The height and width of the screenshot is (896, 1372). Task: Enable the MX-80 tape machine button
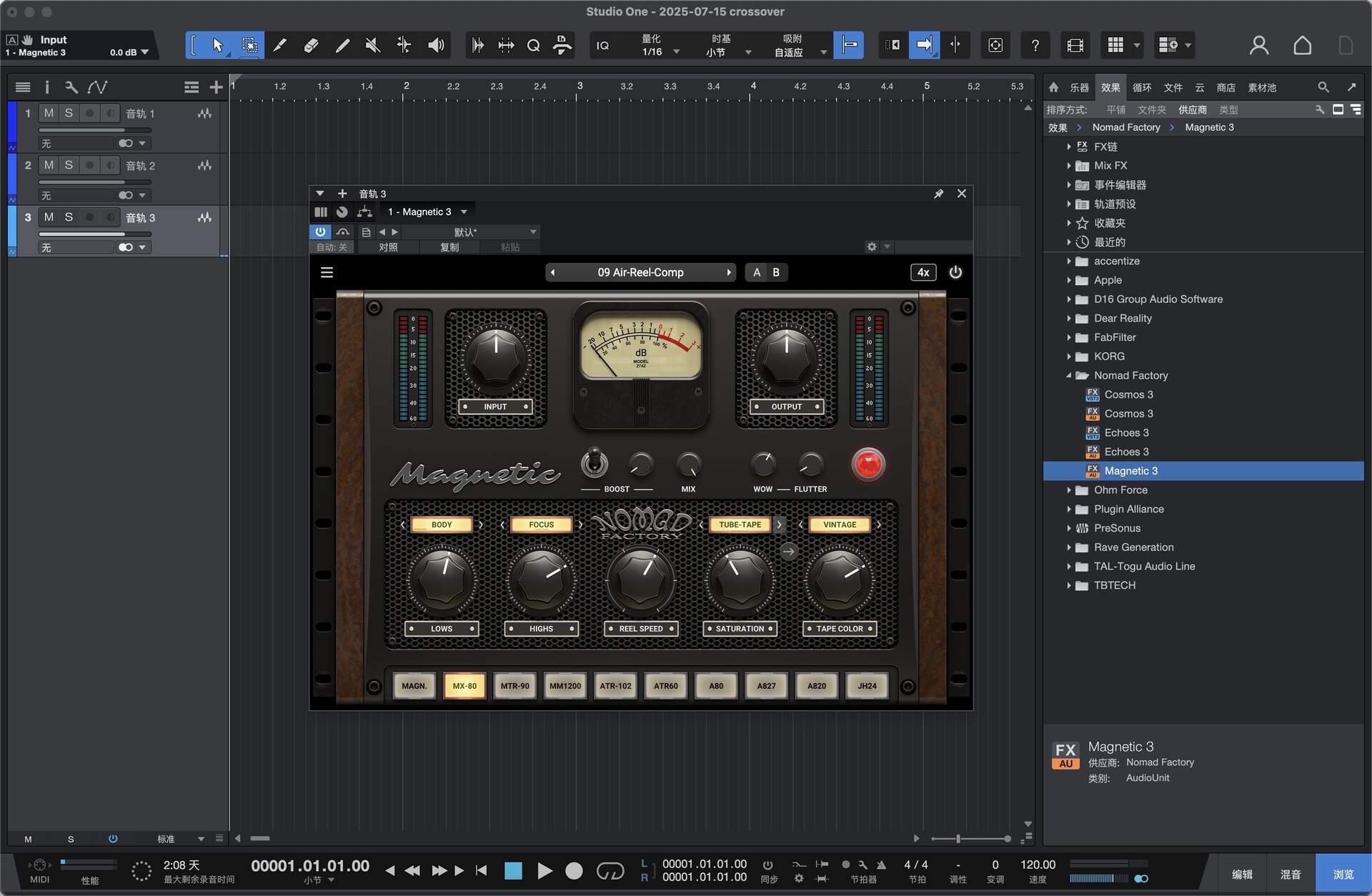464,686
